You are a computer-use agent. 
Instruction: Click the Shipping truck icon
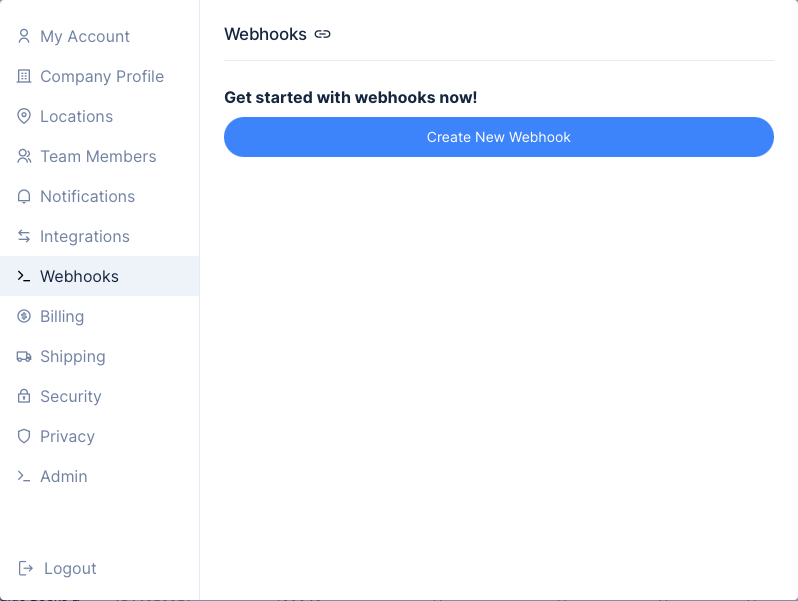pos(24,356)
